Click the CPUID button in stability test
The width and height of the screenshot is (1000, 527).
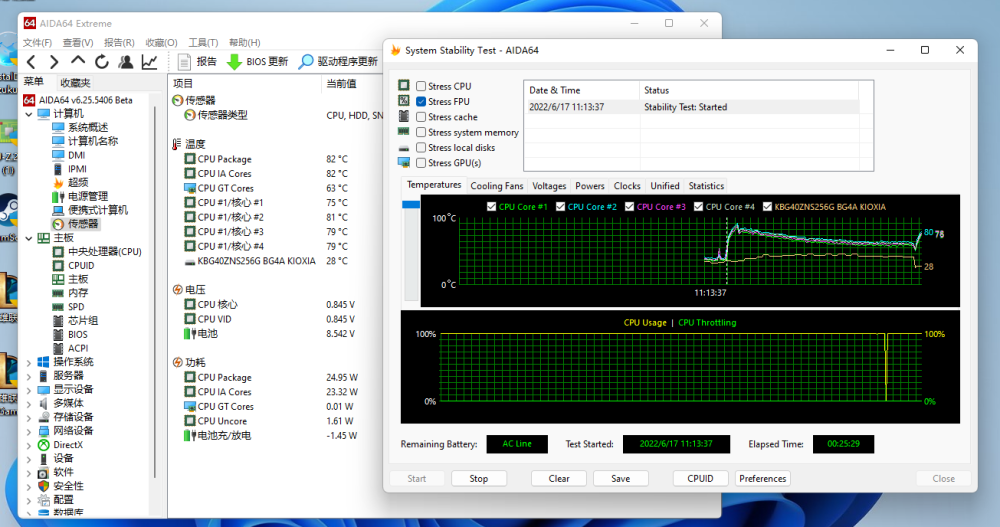pyautogui.click(x=700, y=479)
